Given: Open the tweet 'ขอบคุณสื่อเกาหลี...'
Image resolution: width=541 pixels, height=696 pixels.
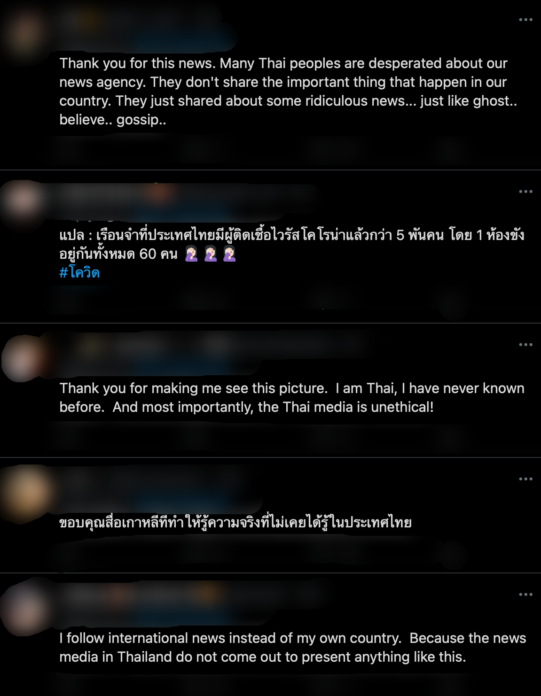Looking at the screenshot, I should coord(235,522).
